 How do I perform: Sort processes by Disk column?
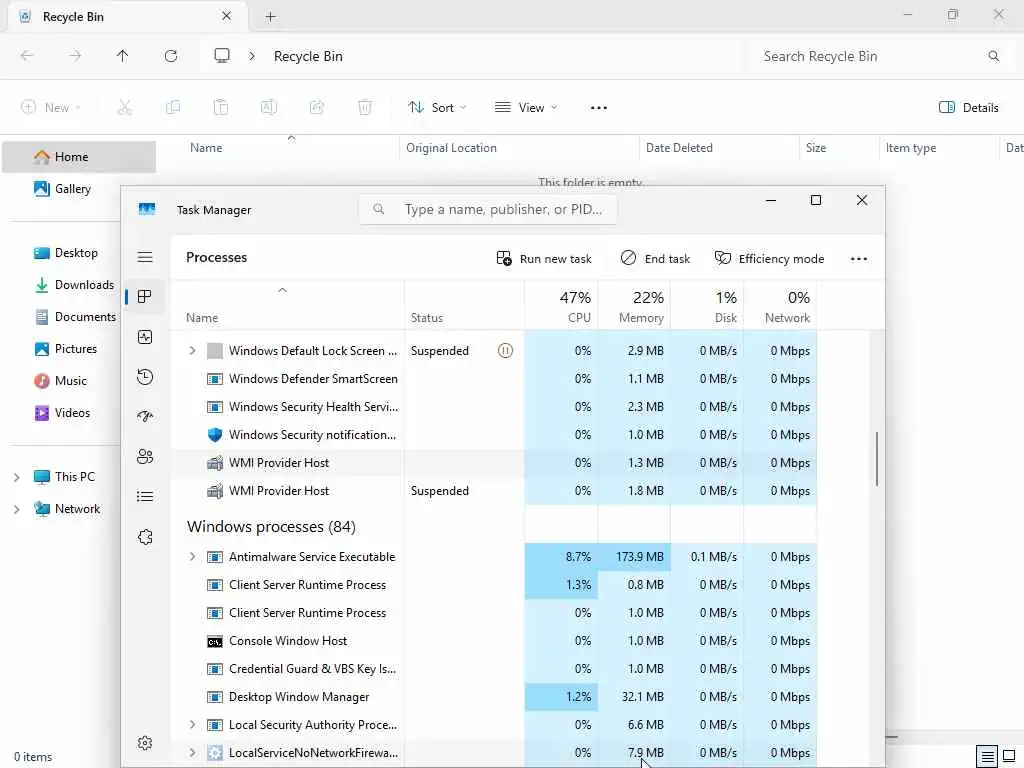[707, 306]
